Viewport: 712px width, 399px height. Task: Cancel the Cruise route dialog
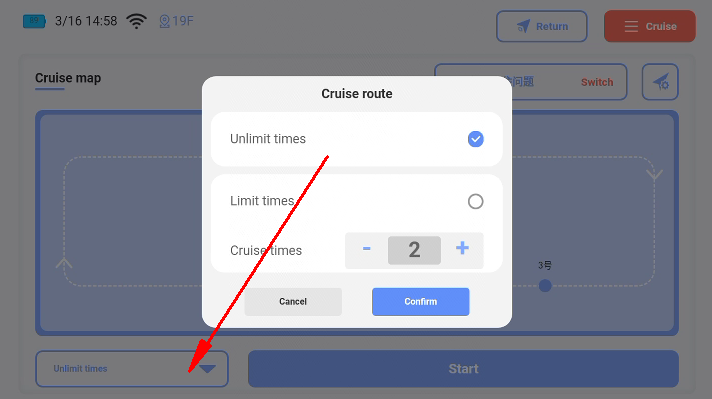click(293, 301)
